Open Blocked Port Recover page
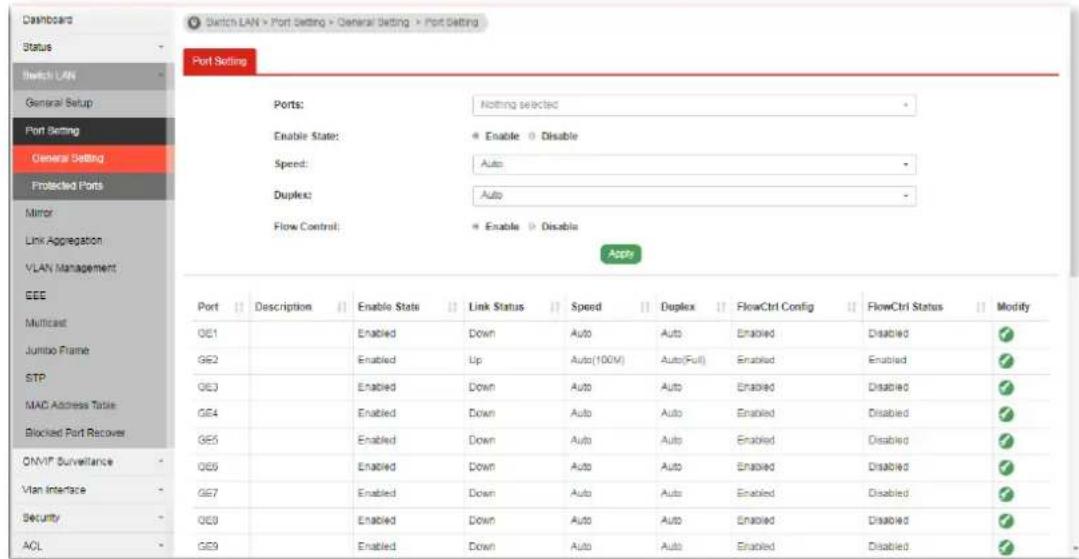 74,432
